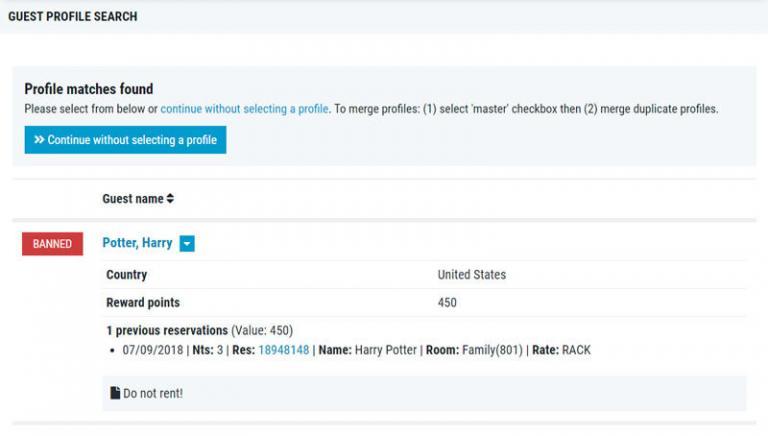768x436 pixels.
Task: Click the United States country value
Action: pyautogui.click(x=471, y=275)
